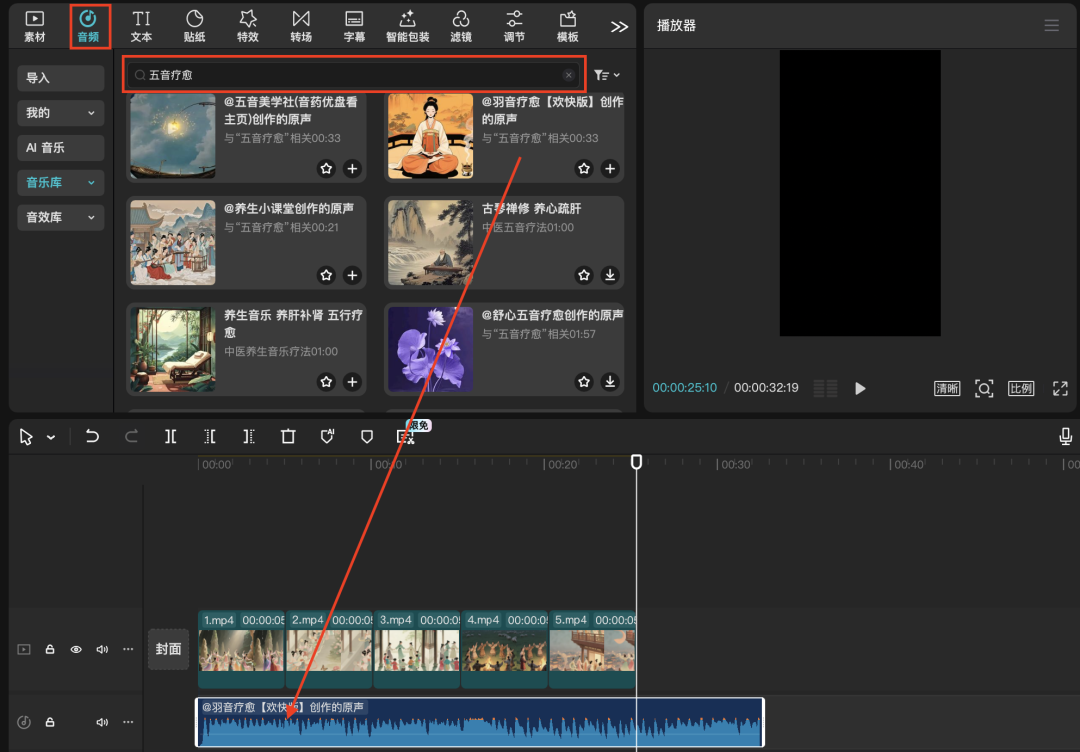
Task: Open the 特效 (effects) panel
Action: coord(248,26)
